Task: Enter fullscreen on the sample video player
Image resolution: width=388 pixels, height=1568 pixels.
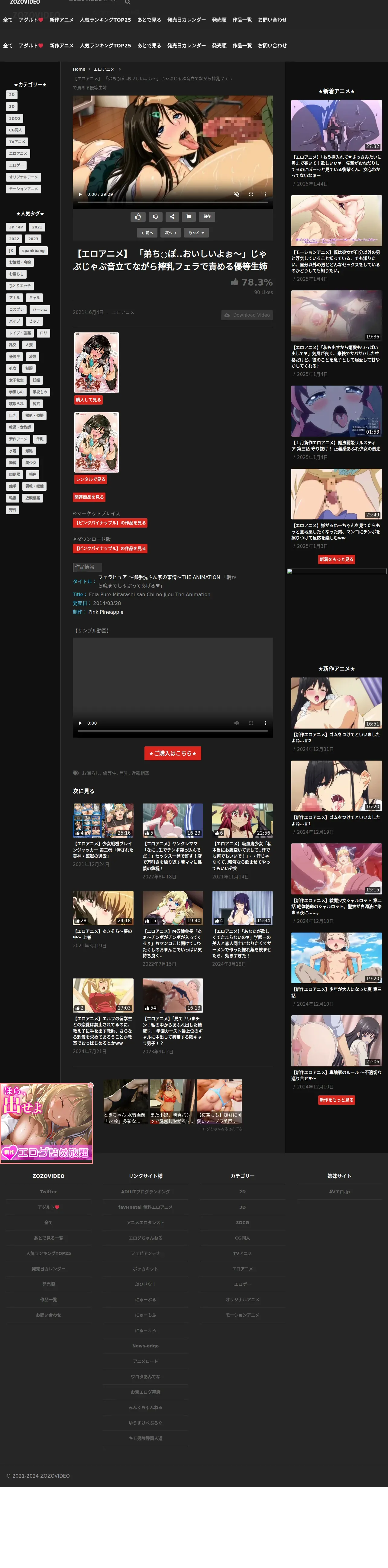Action: (x=251, y=723)
